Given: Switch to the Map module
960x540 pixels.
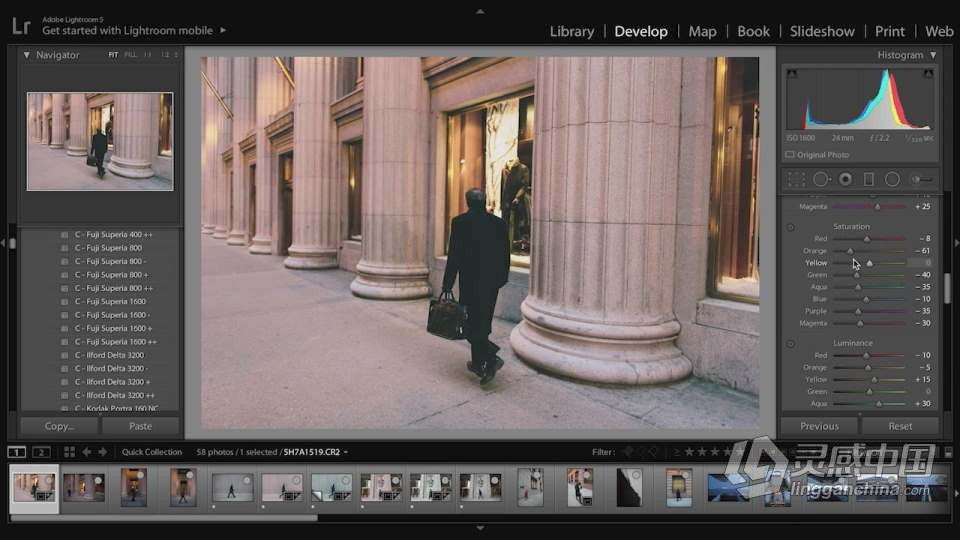Looking at the screenshot, I should tap(702, 31).
